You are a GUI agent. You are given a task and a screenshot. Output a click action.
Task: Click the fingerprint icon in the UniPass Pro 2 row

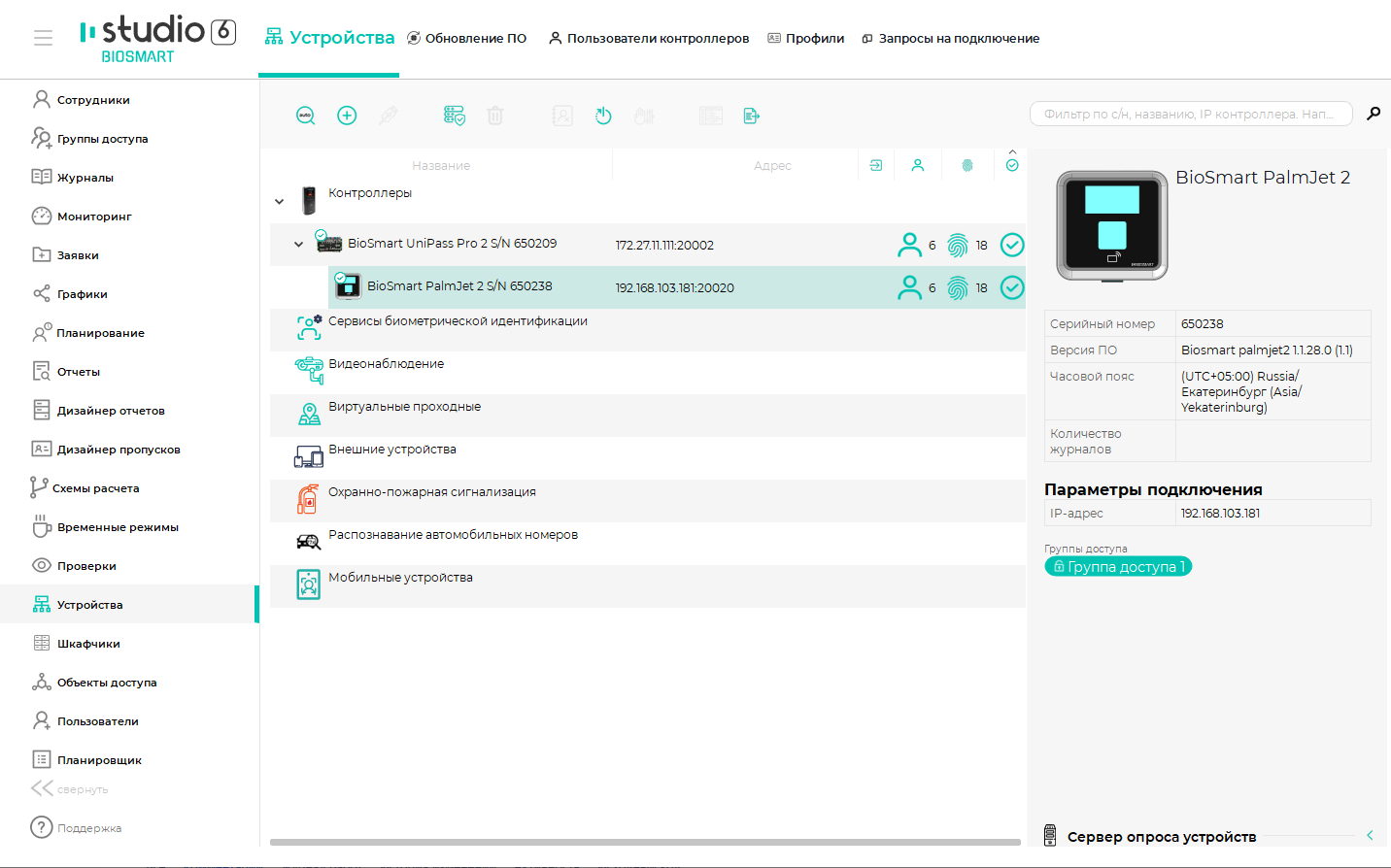point(958,245)
